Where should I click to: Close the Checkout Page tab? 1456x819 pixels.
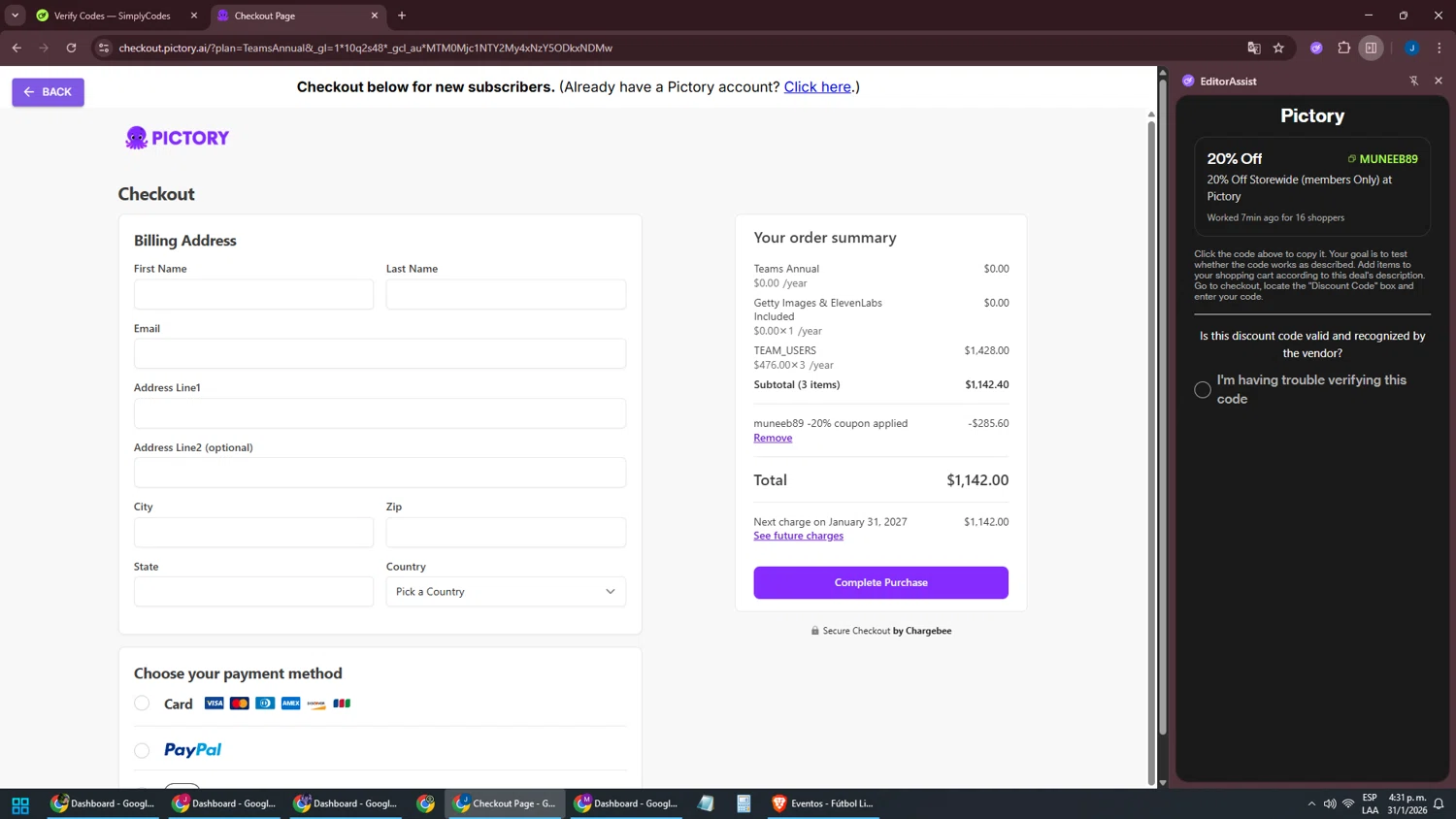pyautogui.click(x=375, y=16)
